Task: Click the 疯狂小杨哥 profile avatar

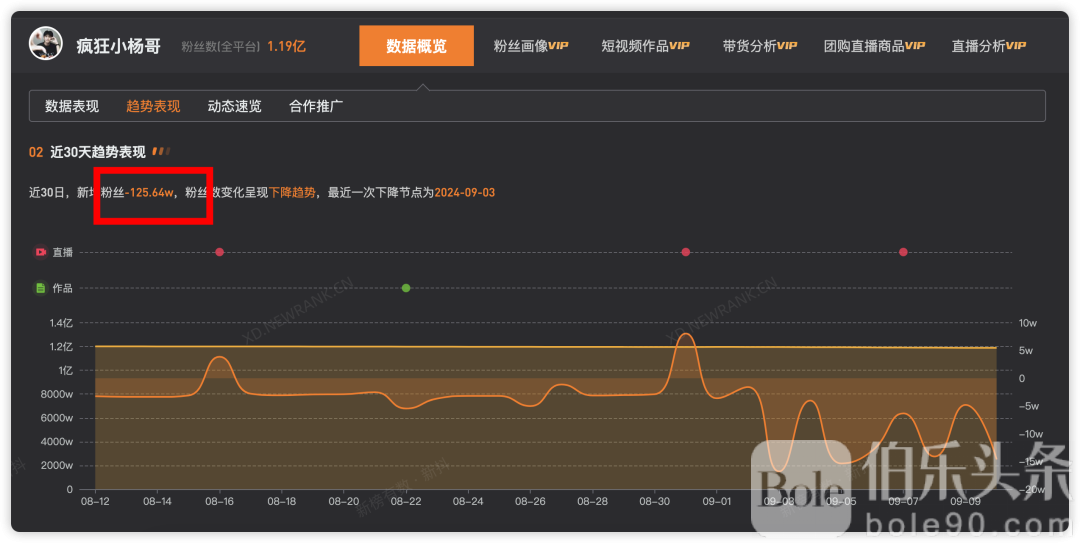Action: point(46,45)
